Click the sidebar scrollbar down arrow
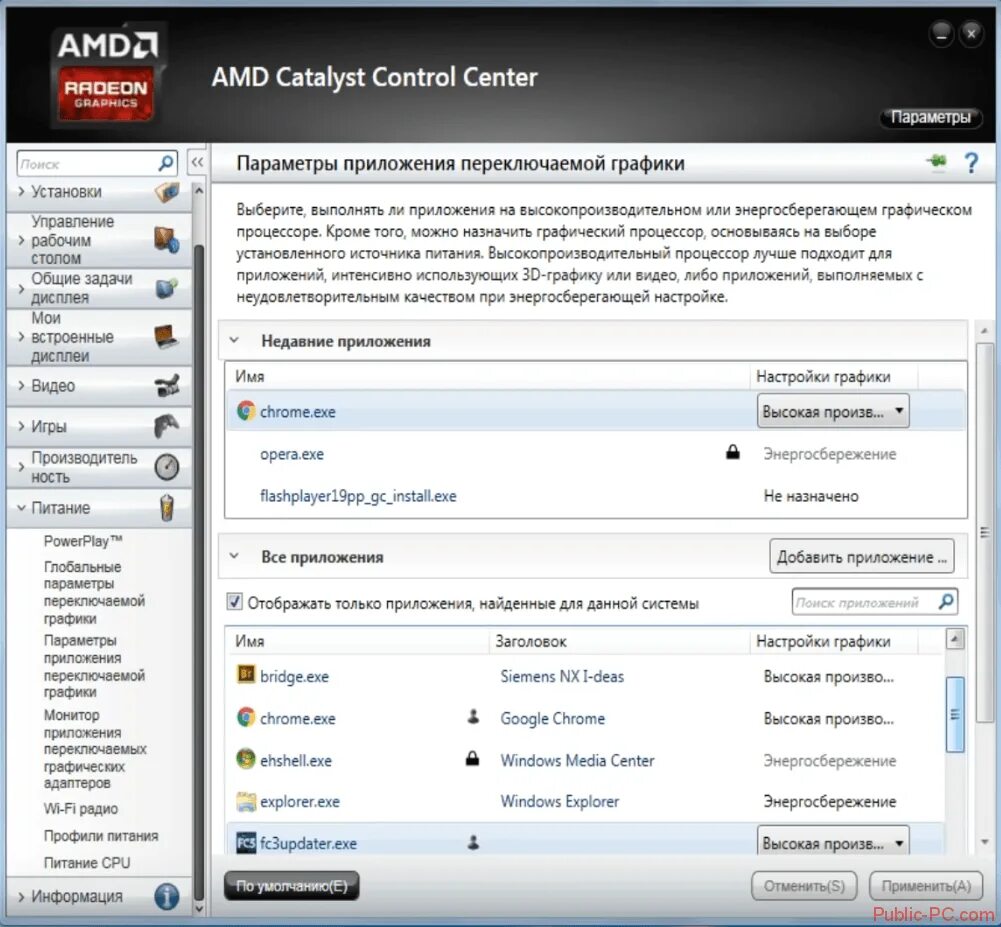The height and width of the screenshot is (927, 1001). pos(198,908)
